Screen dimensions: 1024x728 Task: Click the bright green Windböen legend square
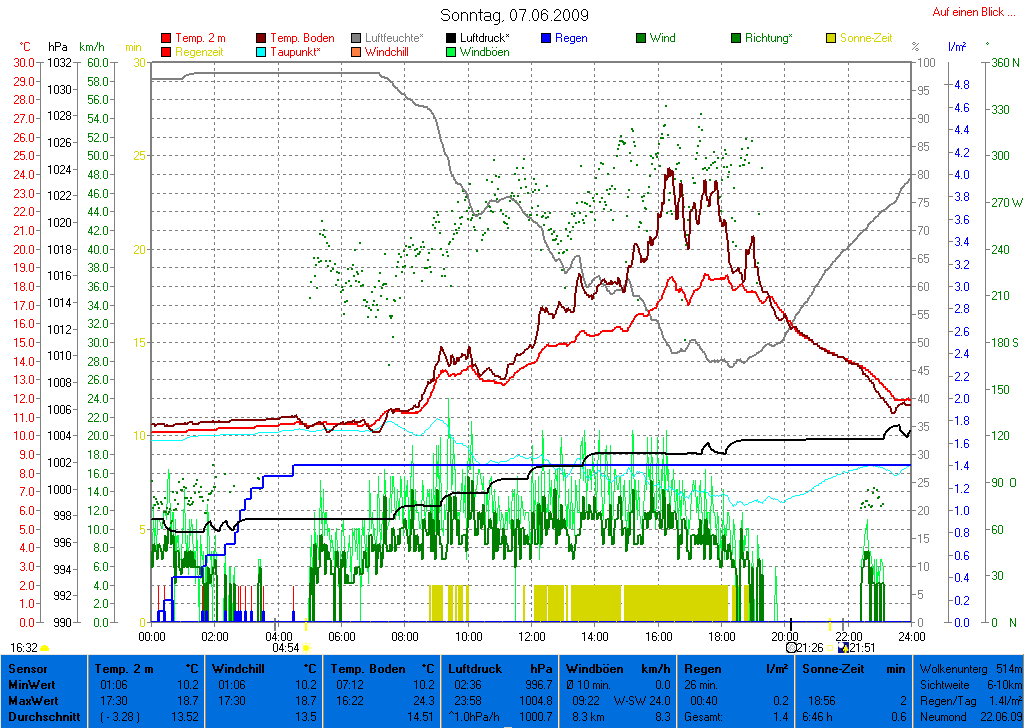point(452,51)
